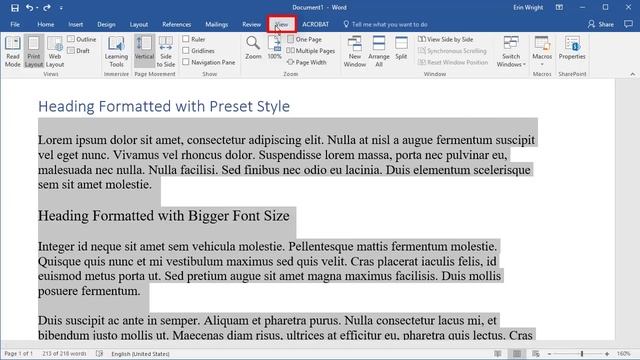Open the Layout tab
640x360 pixels.
(139, 24)
